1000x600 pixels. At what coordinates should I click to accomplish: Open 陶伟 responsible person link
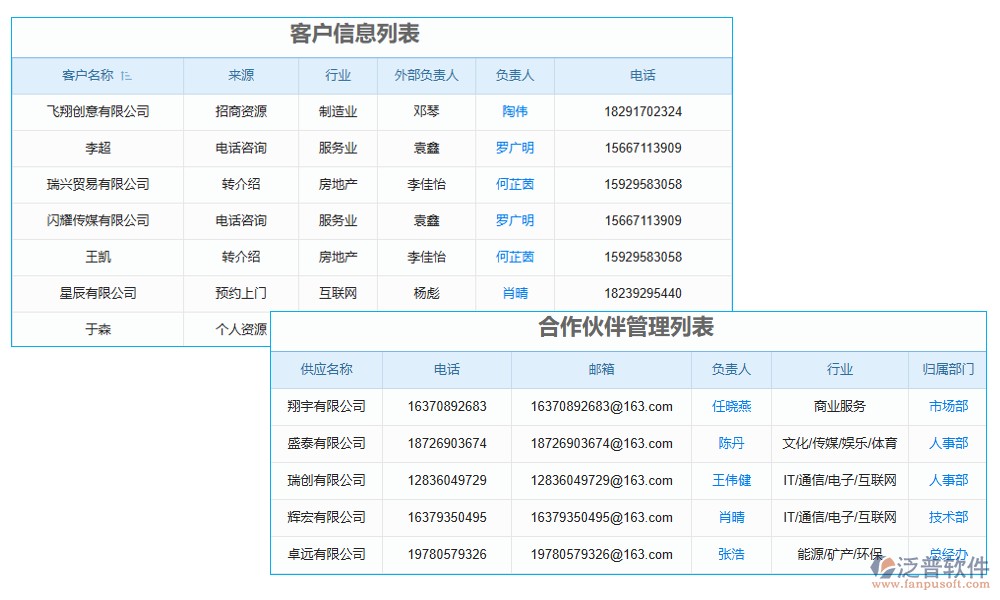[x=514, y=112]
